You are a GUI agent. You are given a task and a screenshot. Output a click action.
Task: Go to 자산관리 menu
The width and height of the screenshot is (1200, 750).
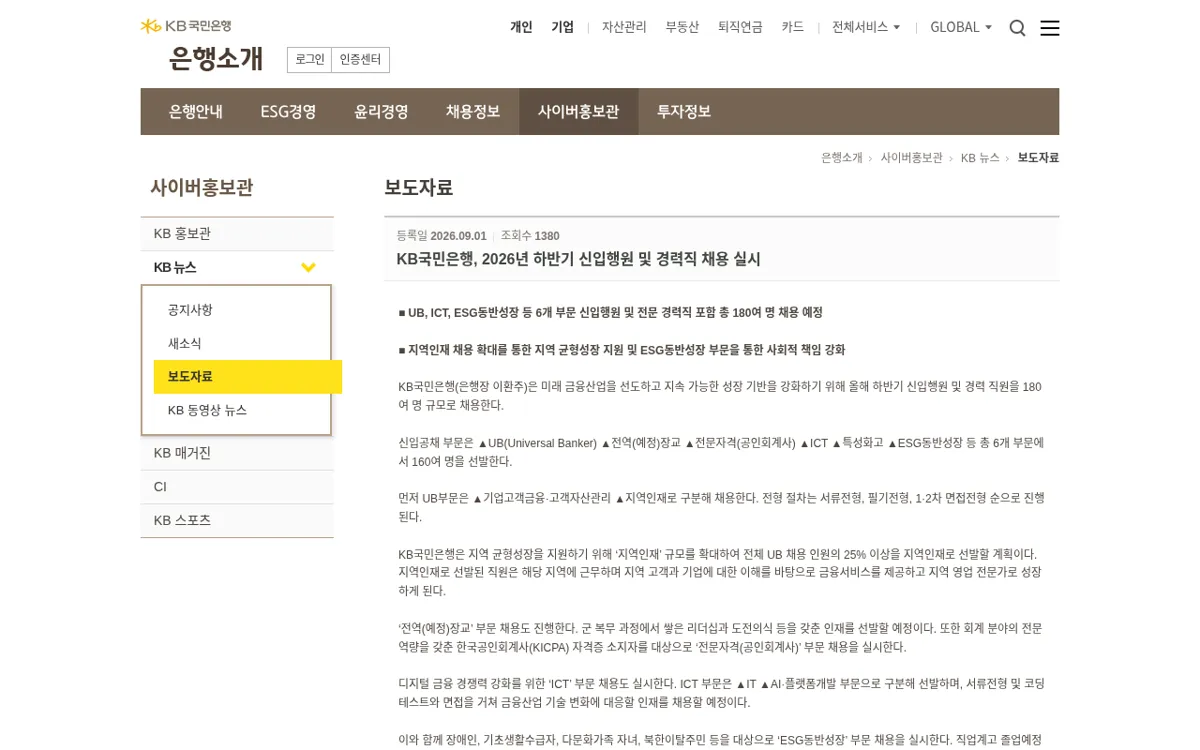click(x=624, y=27)
